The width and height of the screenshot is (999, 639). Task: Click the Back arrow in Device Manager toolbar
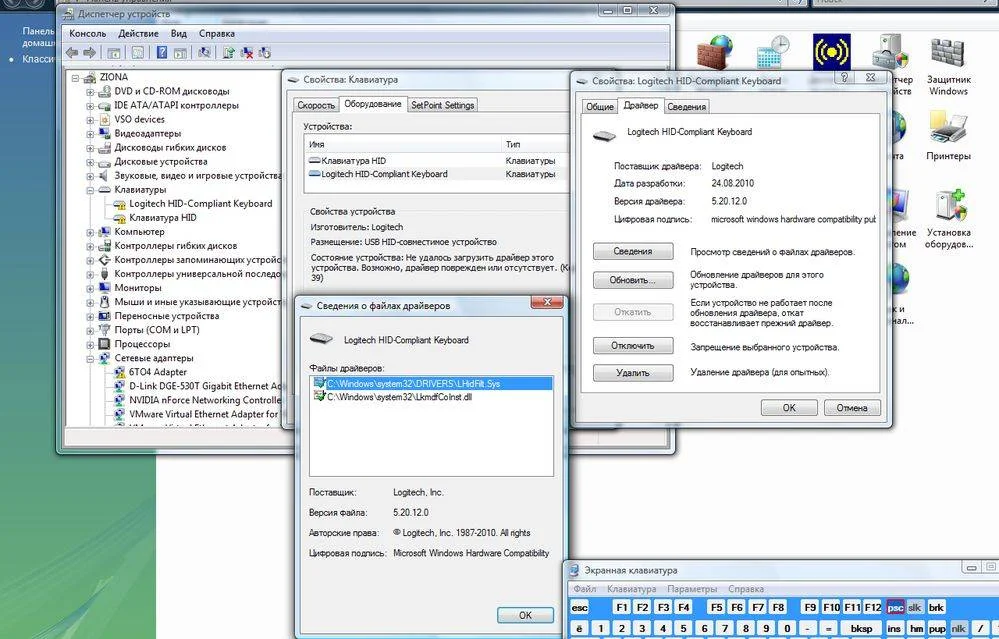tap(72, 53)
